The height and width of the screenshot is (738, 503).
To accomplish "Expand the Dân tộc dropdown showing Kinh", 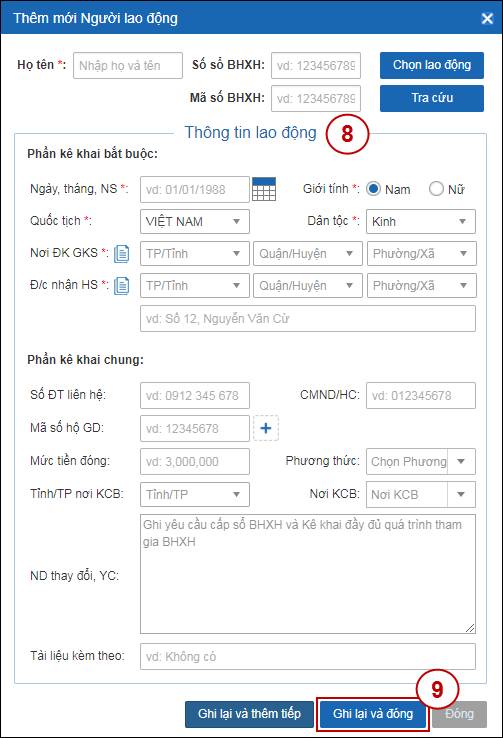I will 421,221.
